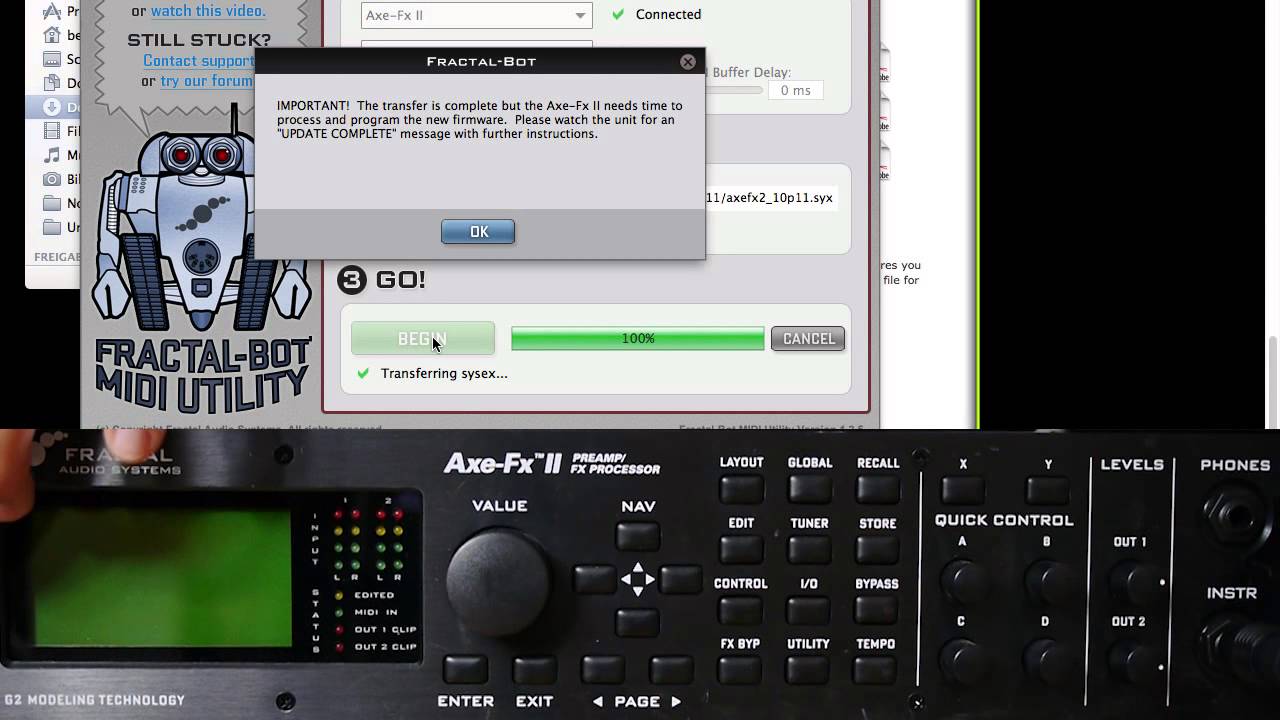Click the 'Connected' status text
Image resolution: width=1280 pixels, height=720 pixels.
[668, 14]
